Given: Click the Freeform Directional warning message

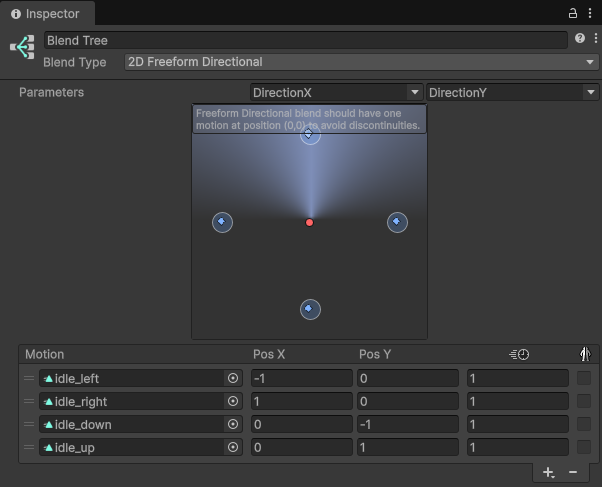Looking at the screenshot, I should [x=309, y=119].
